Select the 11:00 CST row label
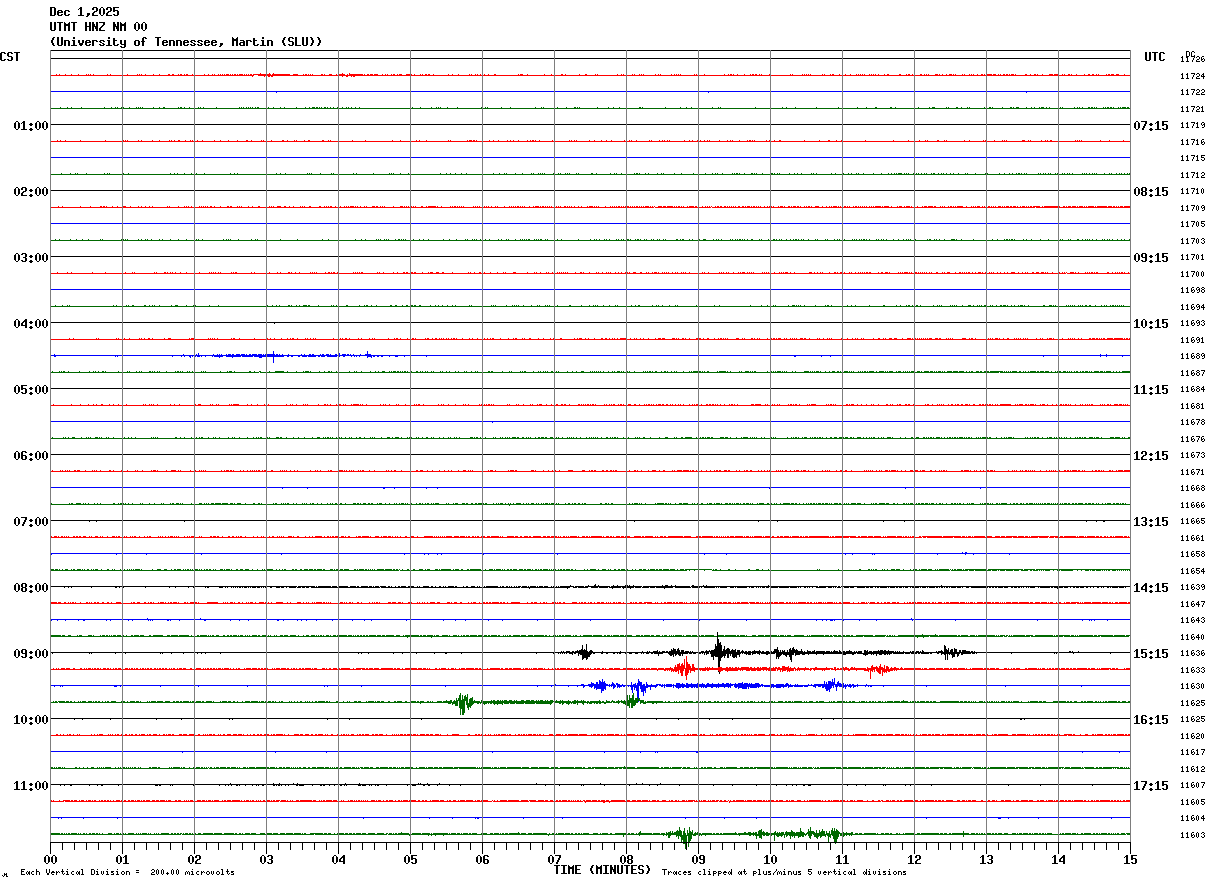 31,786
